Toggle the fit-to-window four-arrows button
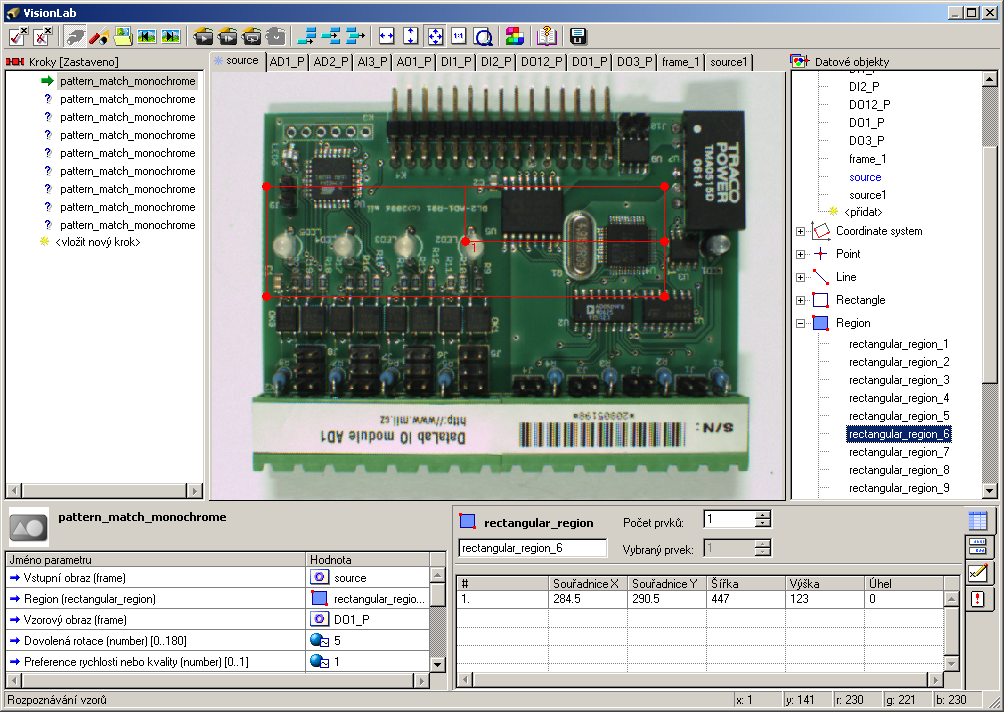This screenshot has width=1004, height=712. coord(435,36)
